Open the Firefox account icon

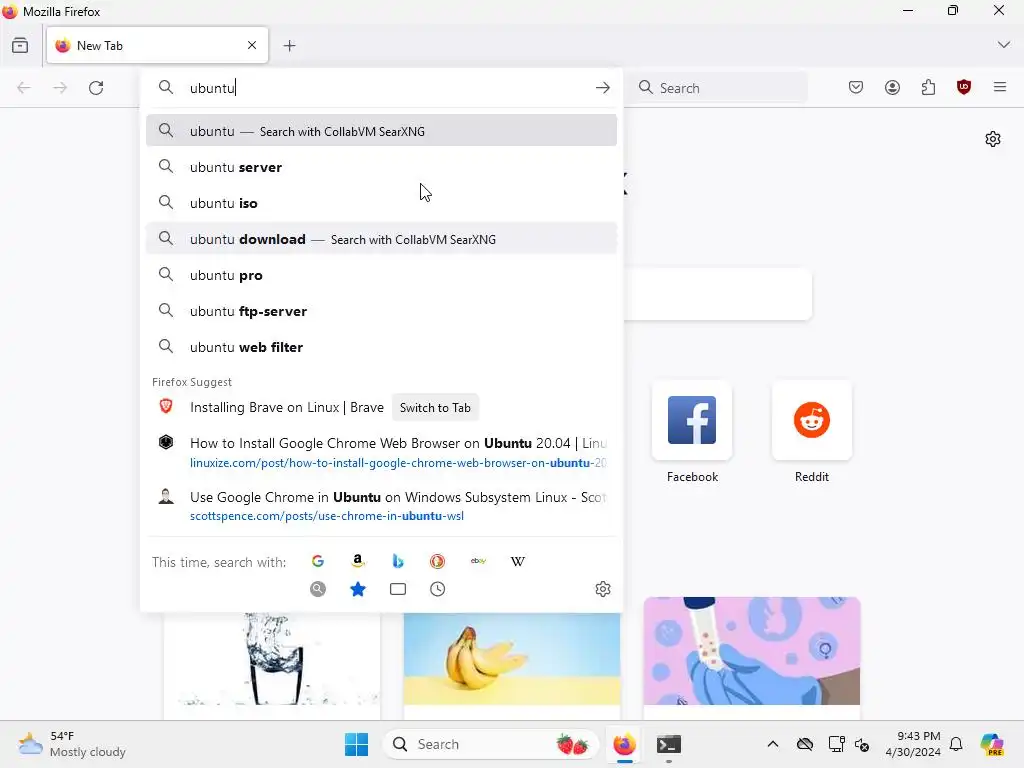(x=892, y=88)
